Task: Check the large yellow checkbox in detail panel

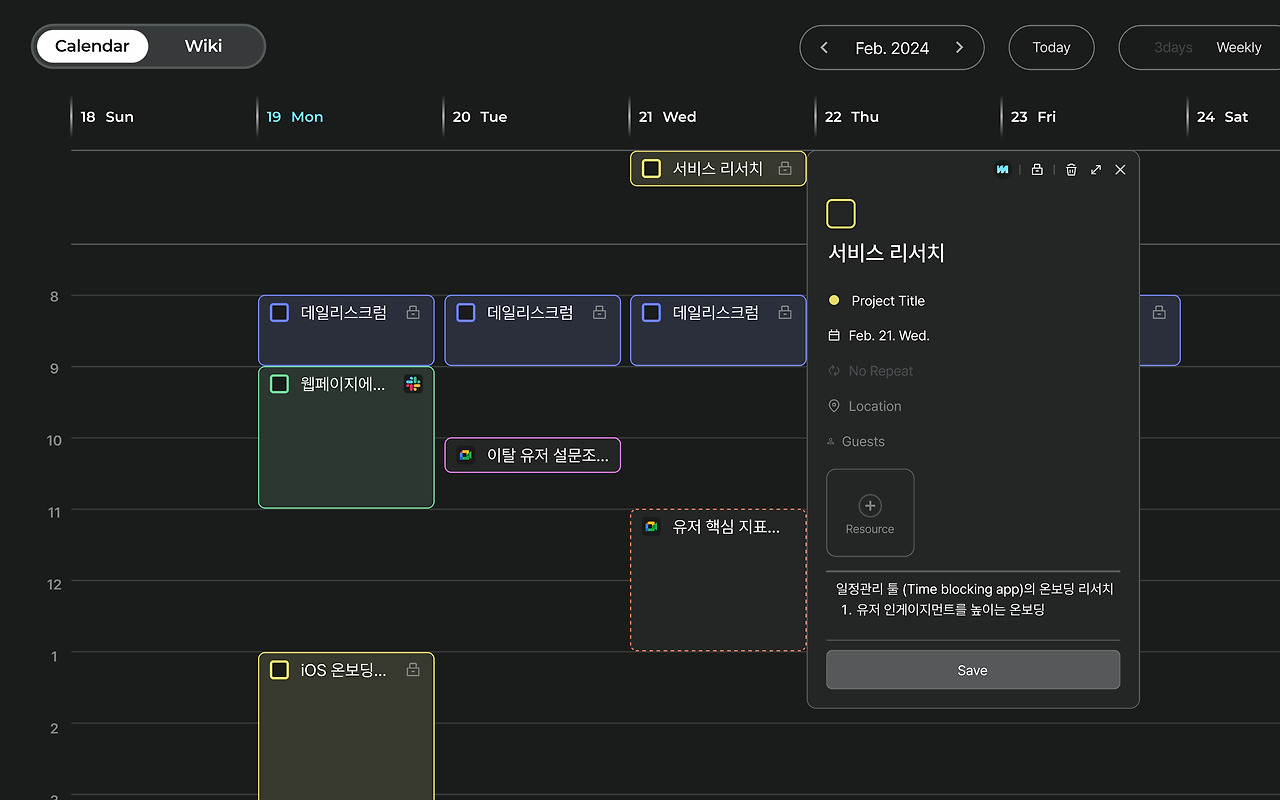Action: [841, 214]
